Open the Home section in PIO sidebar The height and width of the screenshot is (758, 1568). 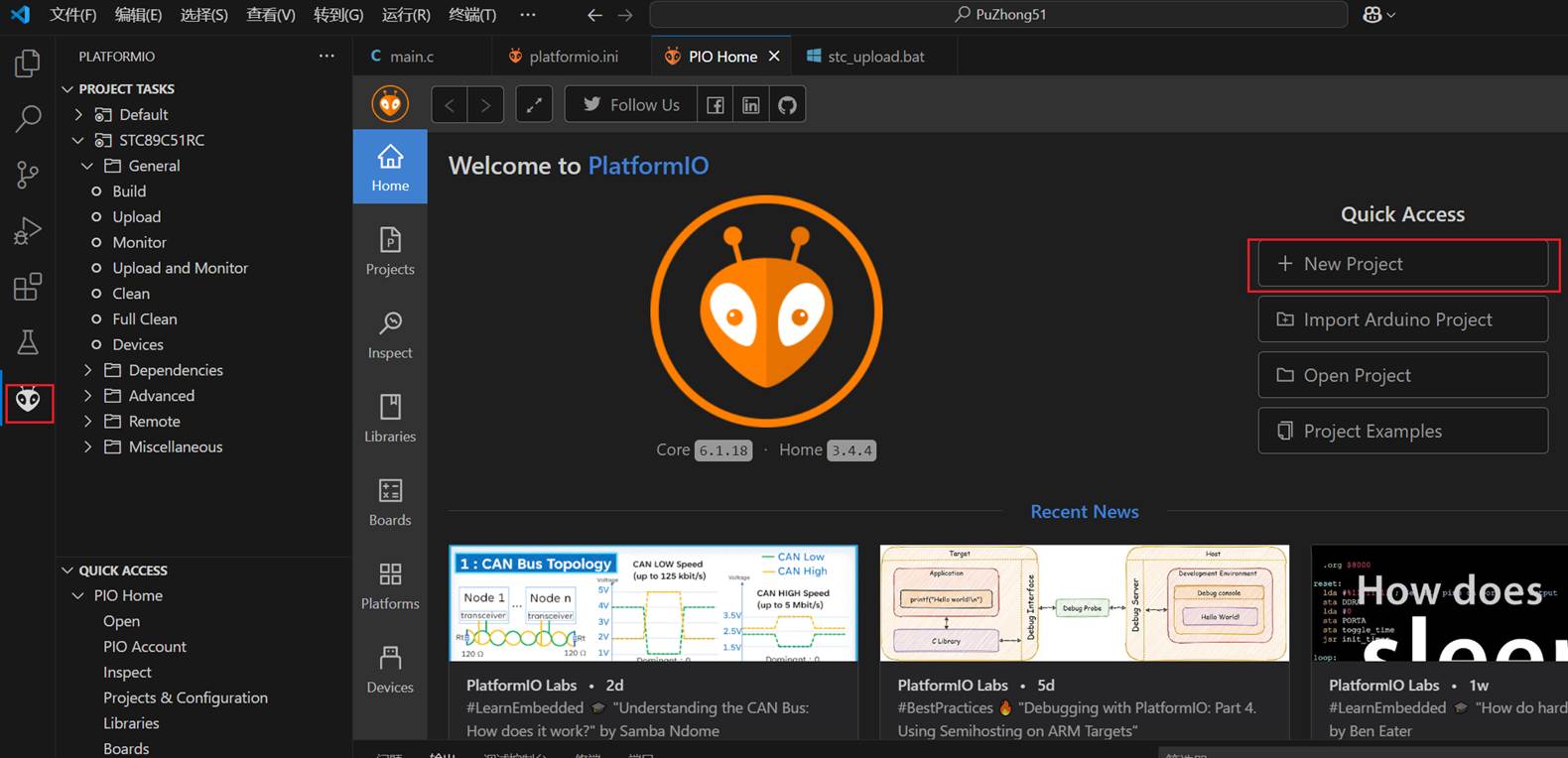pyautogui.click(x=390, y=167)
